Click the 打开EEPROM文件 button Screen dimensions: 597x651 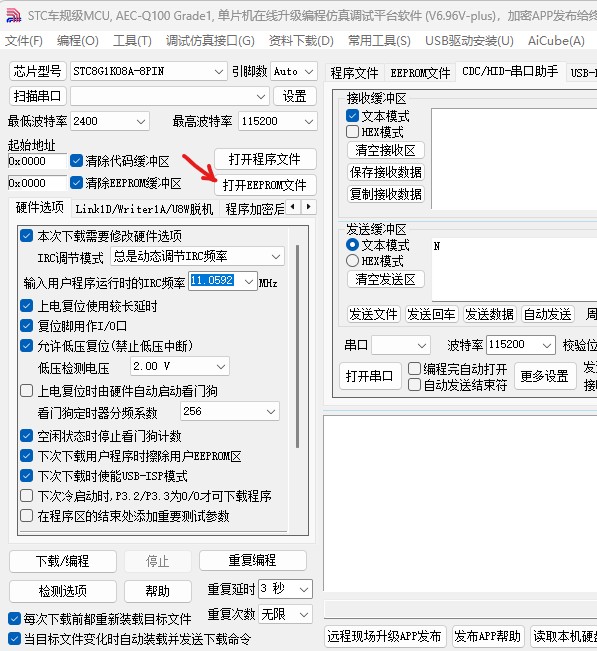(265, 185)
